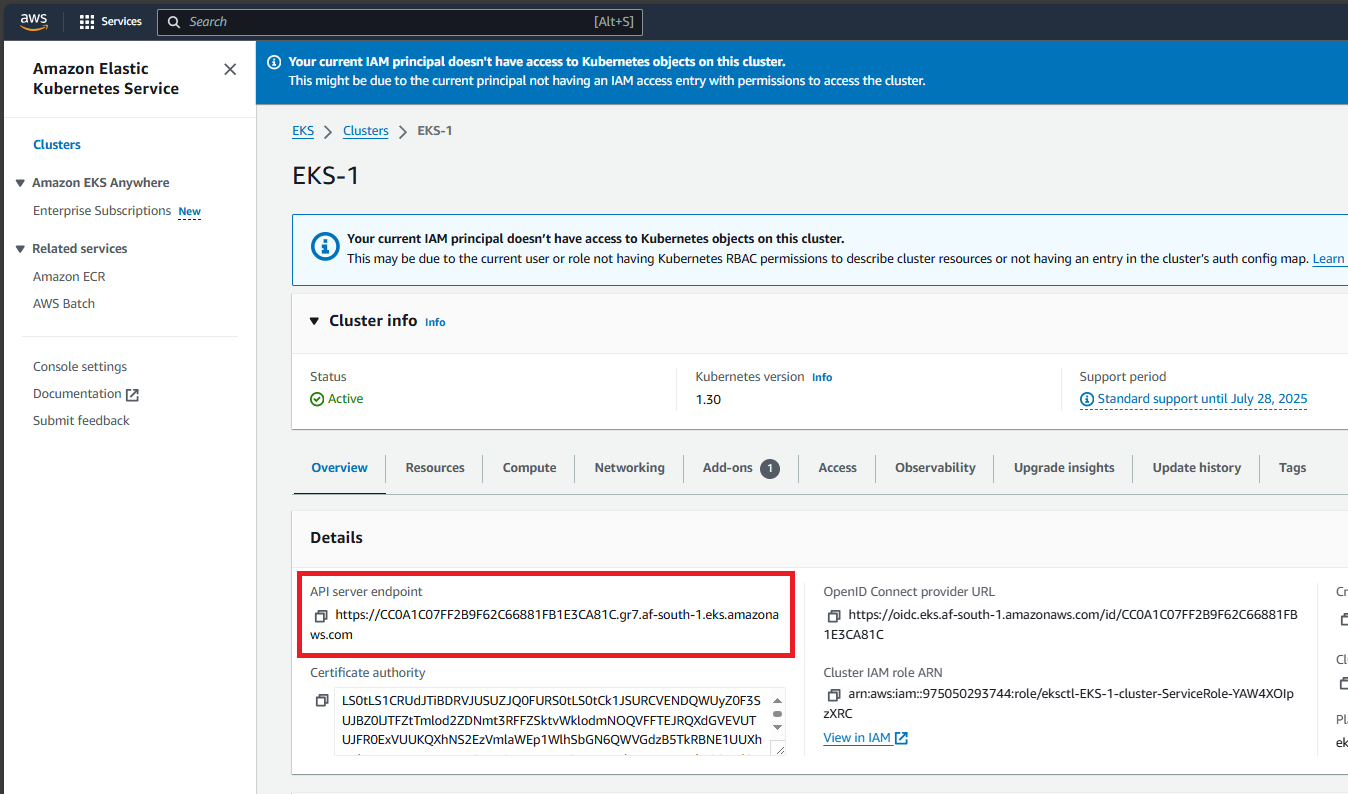Click View in IAM link
The image size is (1348, 794).
point(865,738)
